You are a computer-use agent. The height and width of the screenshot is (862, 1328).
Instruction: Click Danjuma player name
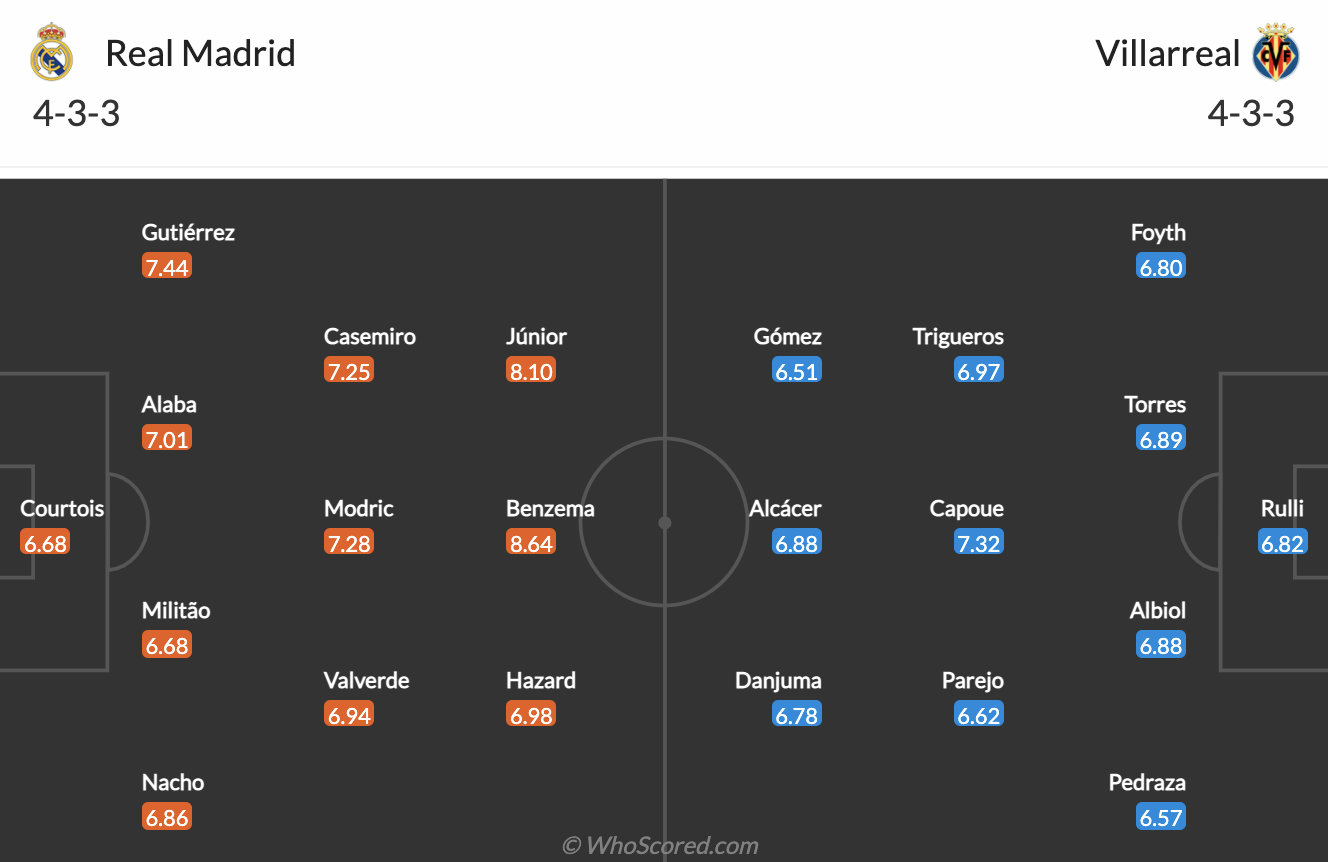(778, 681)
